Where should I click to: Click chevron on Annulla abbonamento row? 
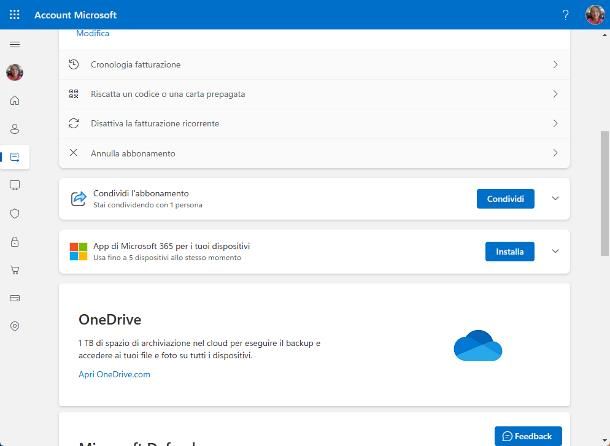(x=556, y=153)
